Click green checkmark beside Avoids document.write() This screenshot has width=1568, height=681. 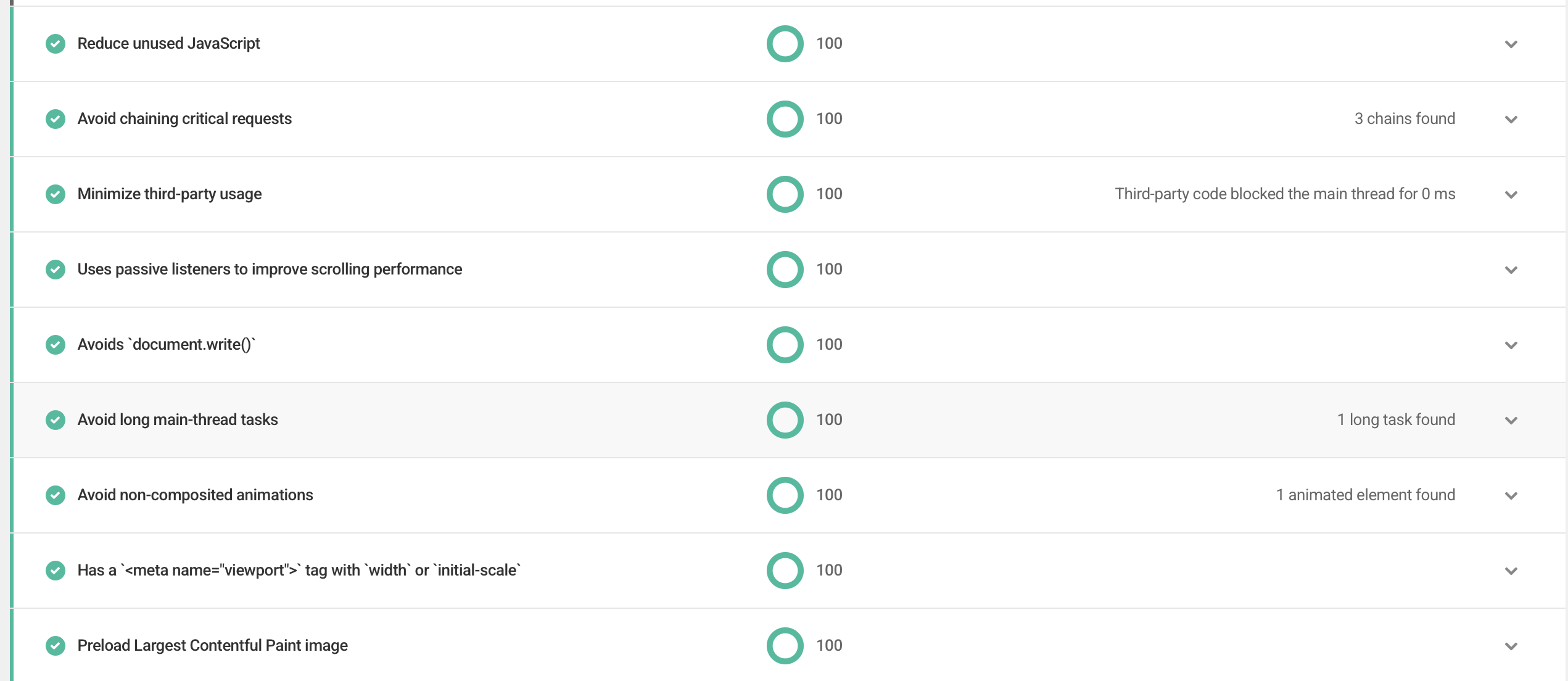pyautogui.click(x=56, y=345)
